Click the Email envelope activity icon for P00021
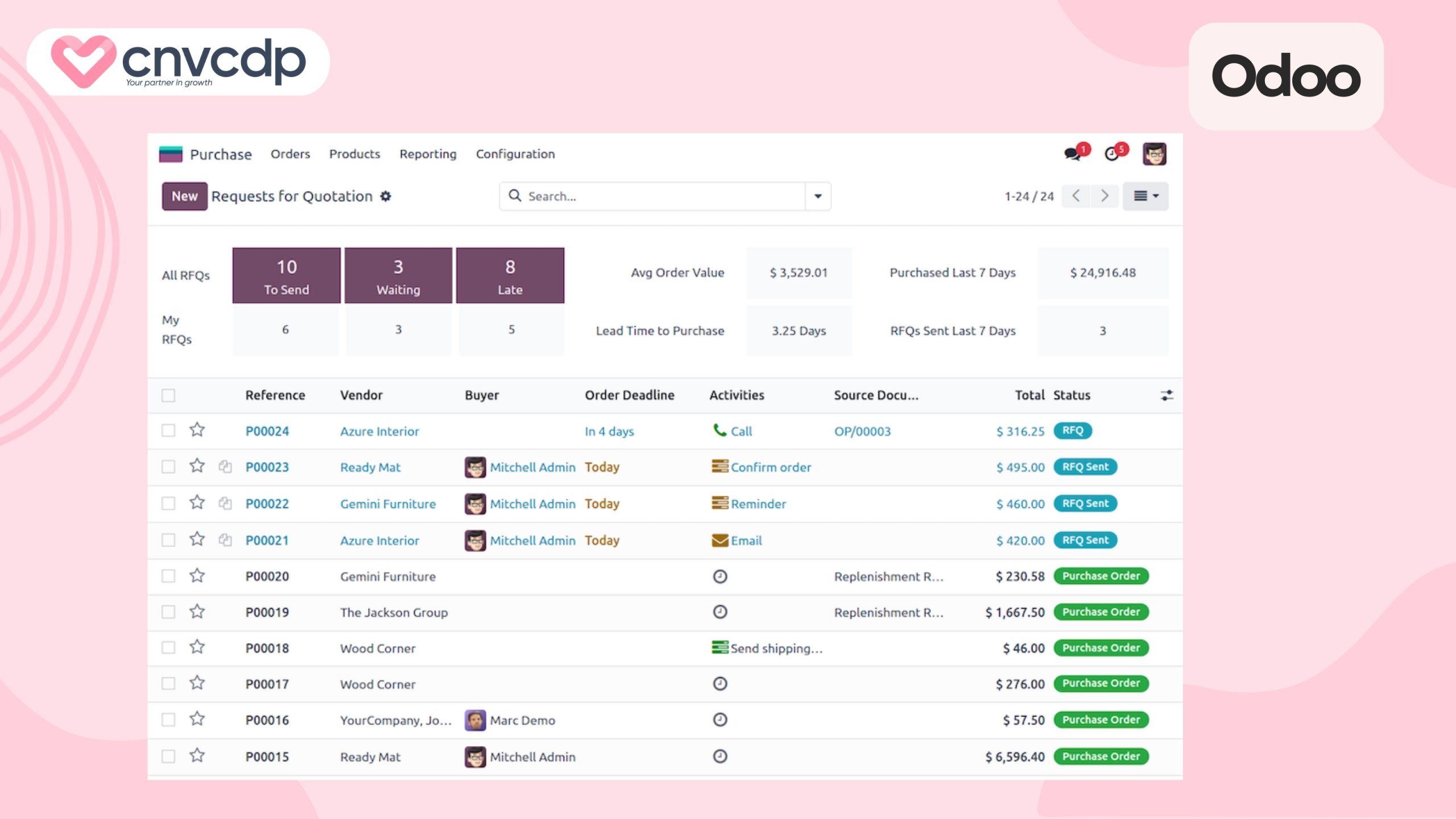This screenshot has height=819, width=1456. coord(720,540)
